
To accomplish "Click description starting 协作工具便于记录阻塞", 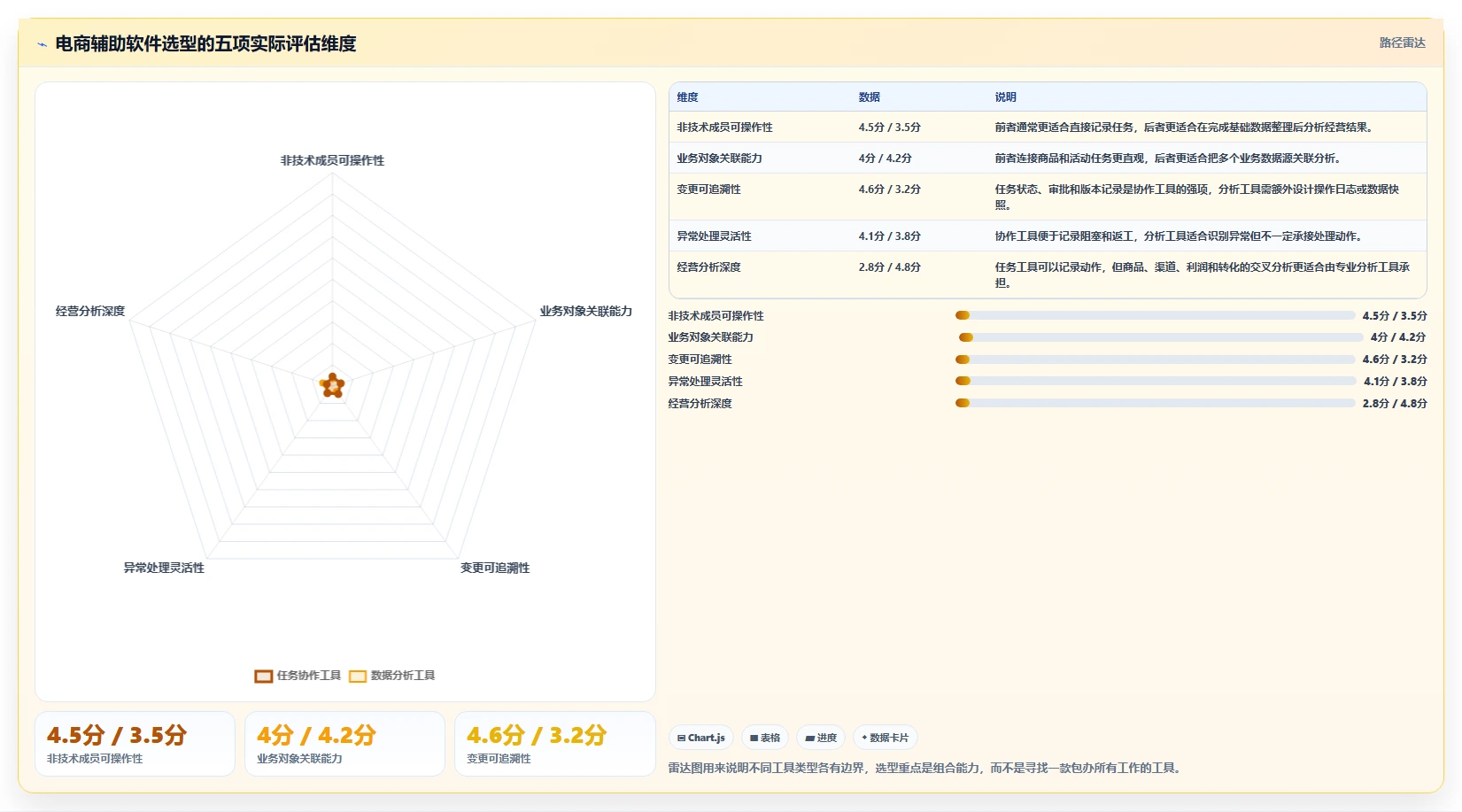I will pyautogui.click(x=1180, y=236).
